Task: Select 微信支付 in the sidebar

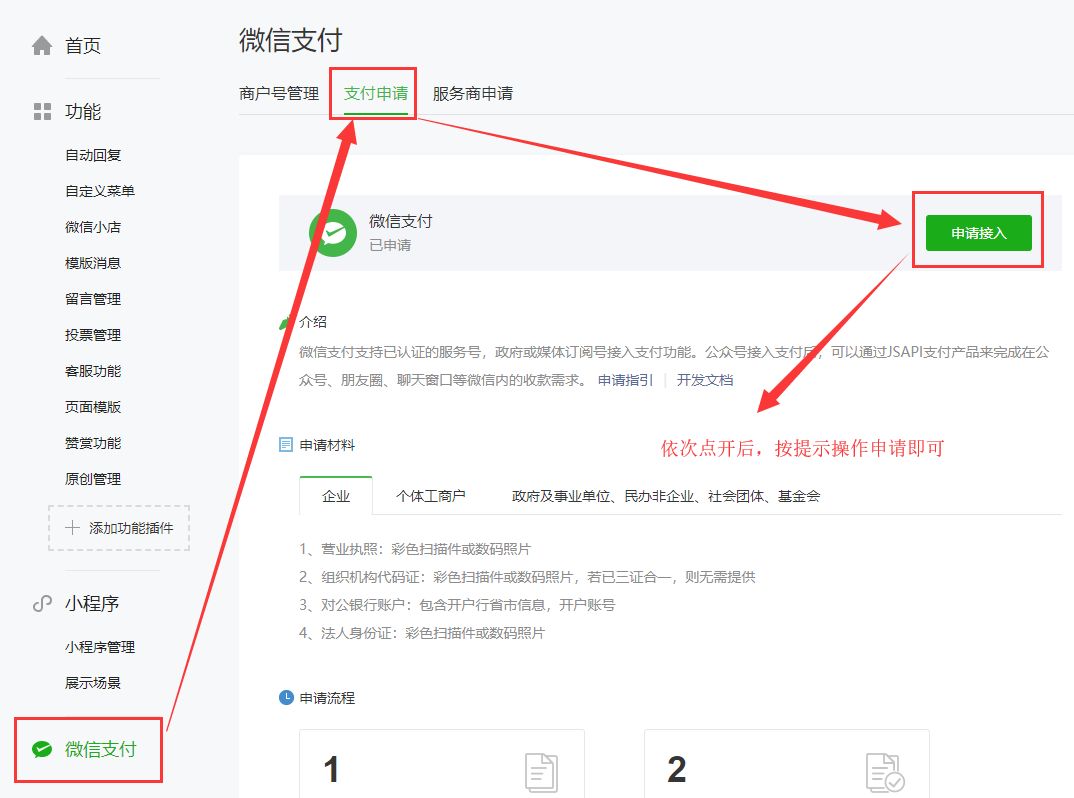Action: (101, 749)
